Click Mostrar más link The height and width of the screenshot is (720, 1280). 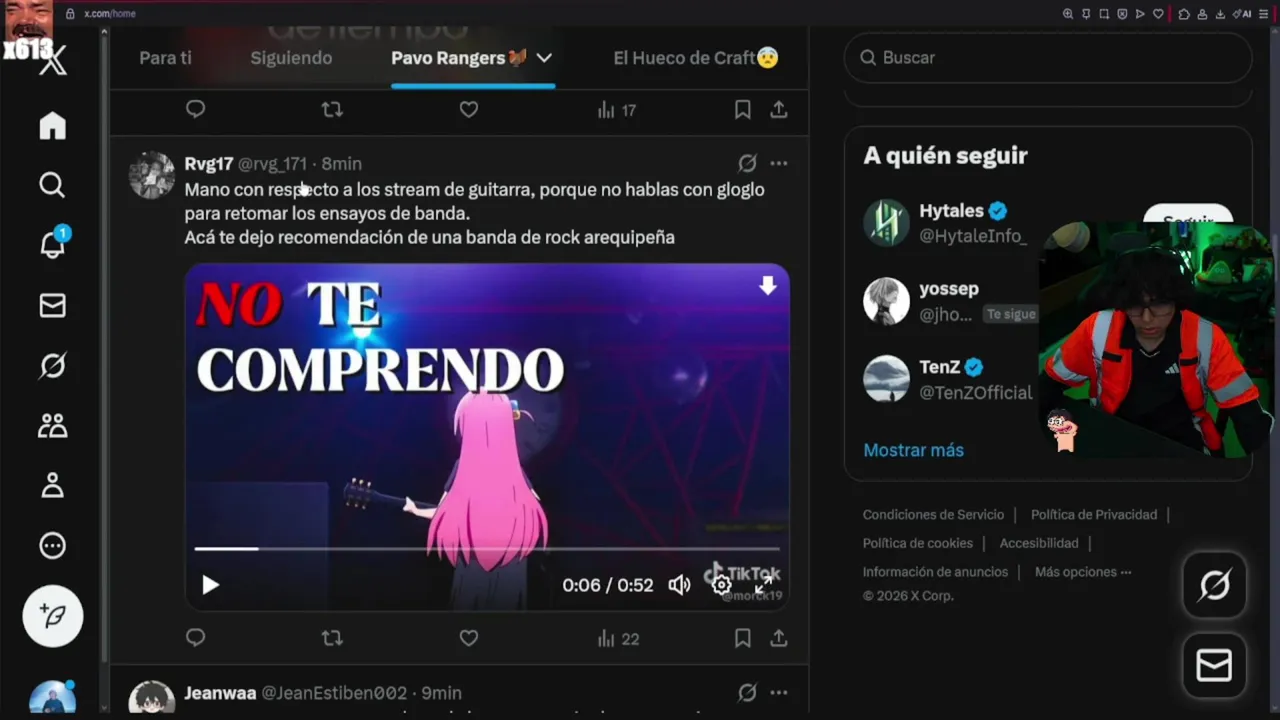pos(913,450)
